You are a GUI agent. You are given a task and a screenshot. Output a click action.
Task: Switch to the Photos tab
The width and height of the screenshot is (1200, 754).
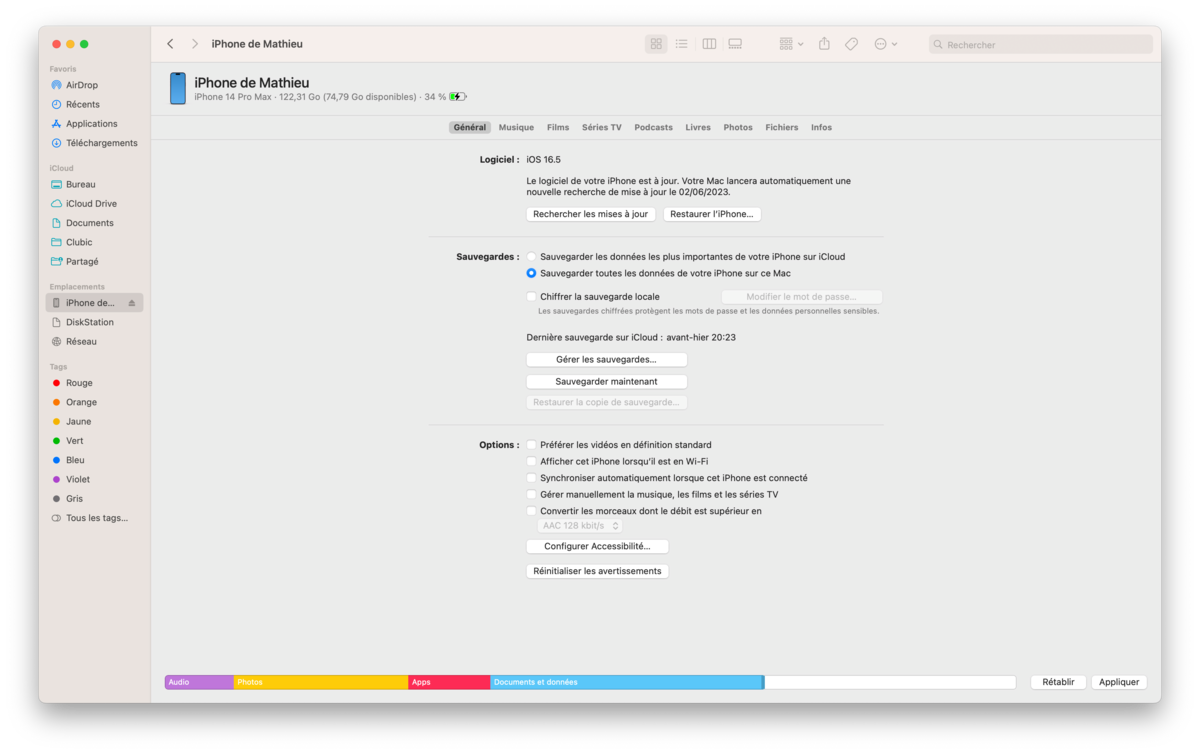[738, 128]
